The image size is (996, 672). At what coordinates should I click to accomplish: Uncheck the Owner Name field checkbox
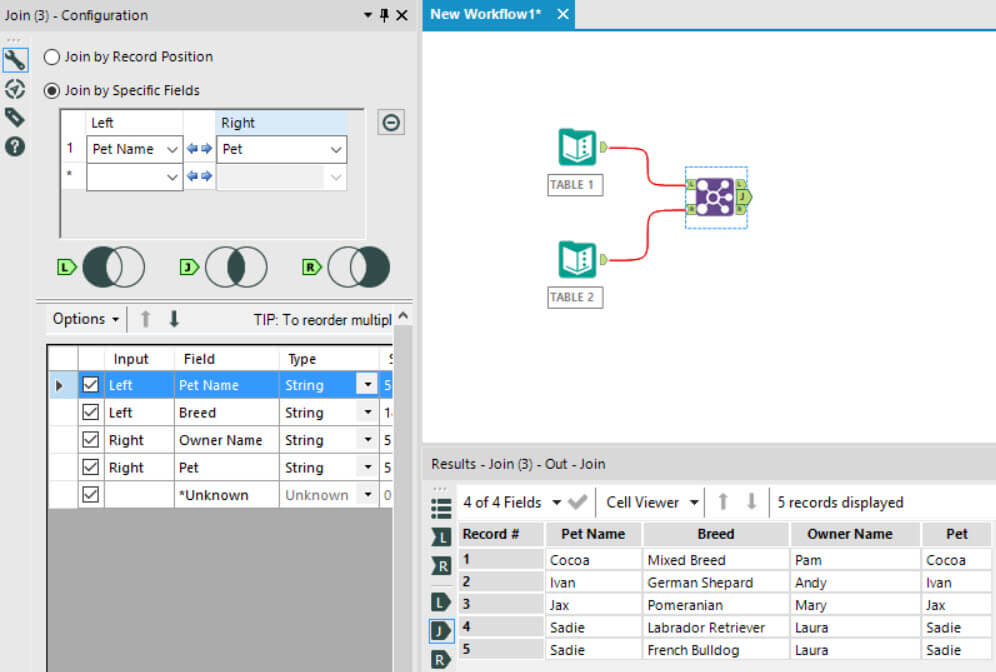click(90, 440)
